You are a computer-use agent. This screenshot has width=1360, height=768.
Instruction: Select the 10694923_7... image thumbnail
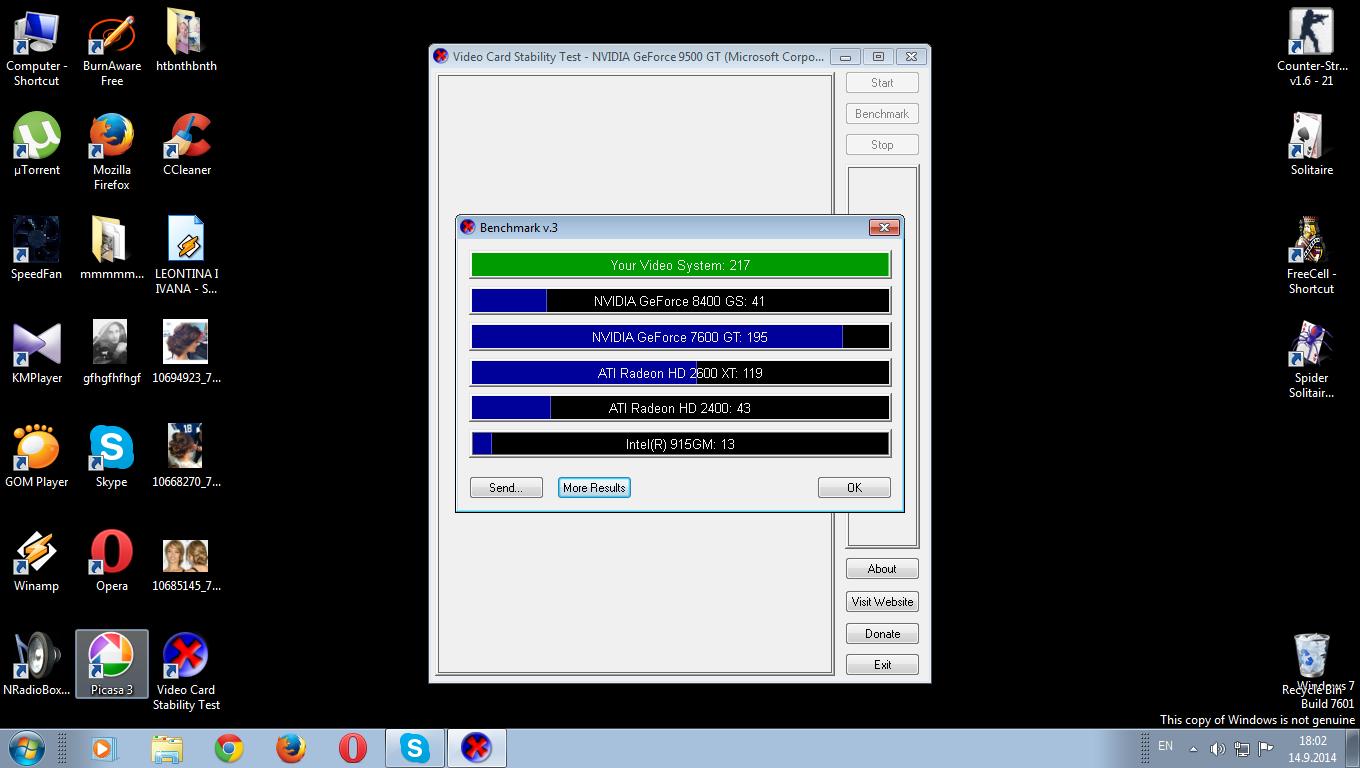(x=187, y=352)
